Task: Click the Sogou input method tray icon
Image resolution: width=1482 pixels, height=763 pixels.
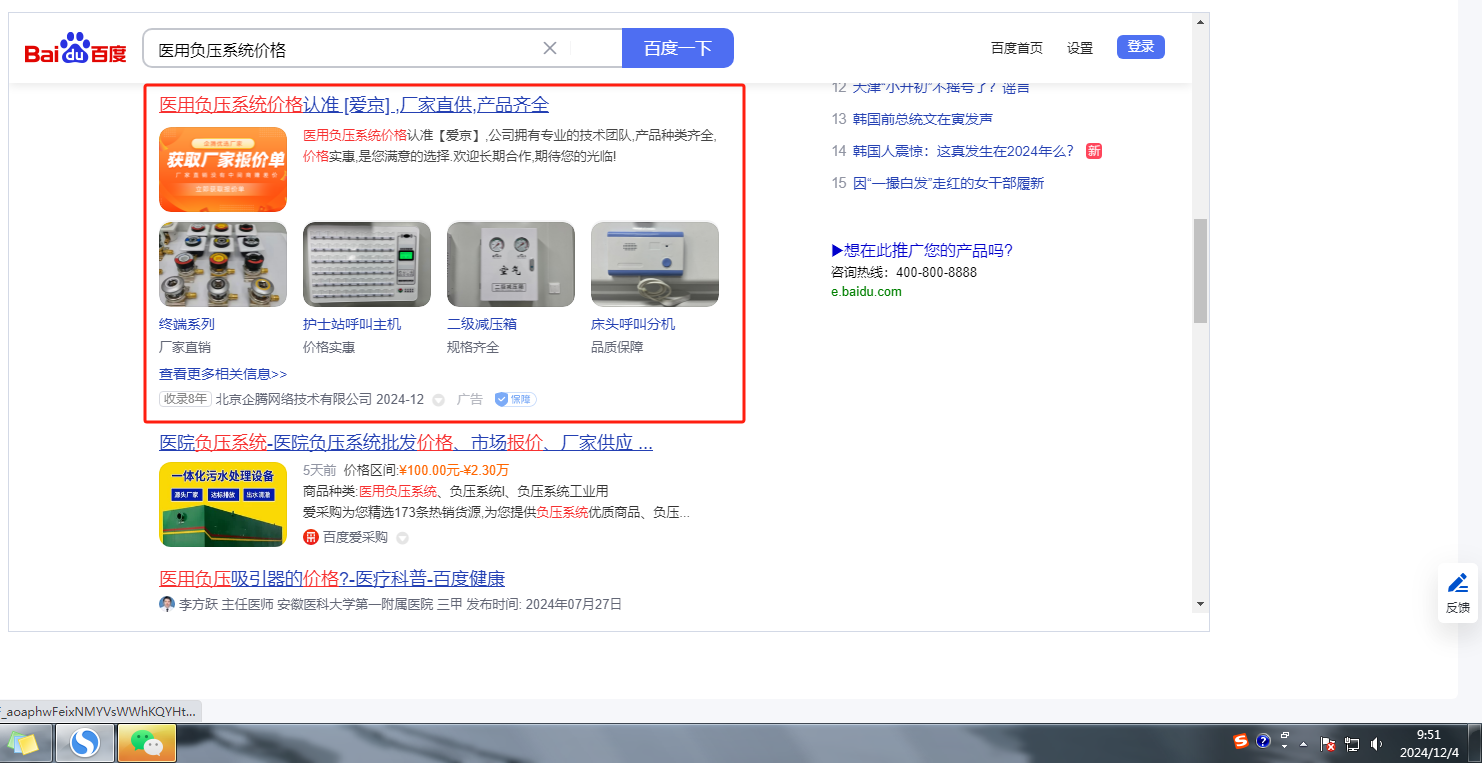Action: coord(1241,741)
